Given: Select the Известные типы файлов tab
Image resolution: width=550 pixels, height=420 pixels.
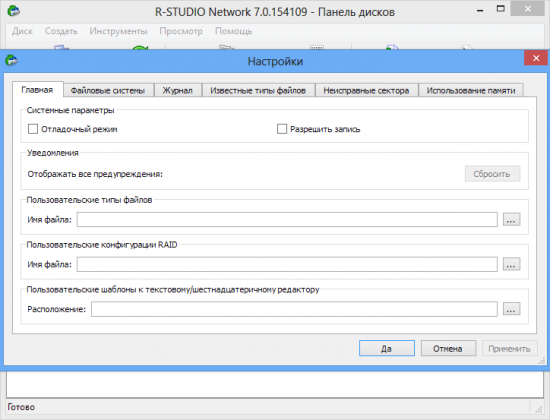Looking at the screenshot, I should [x=258, y=91].
